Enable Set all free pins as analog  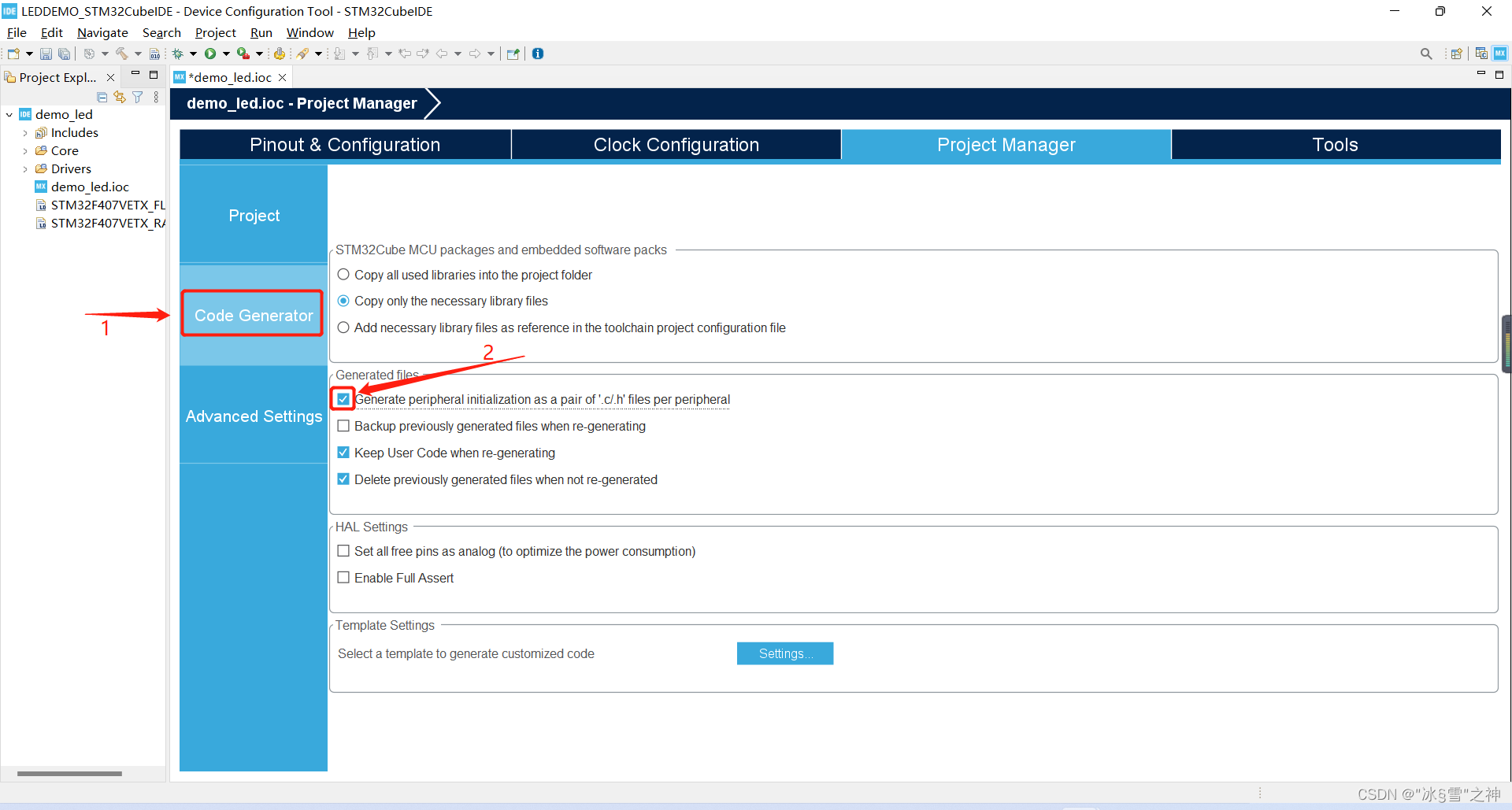[343, 551]
